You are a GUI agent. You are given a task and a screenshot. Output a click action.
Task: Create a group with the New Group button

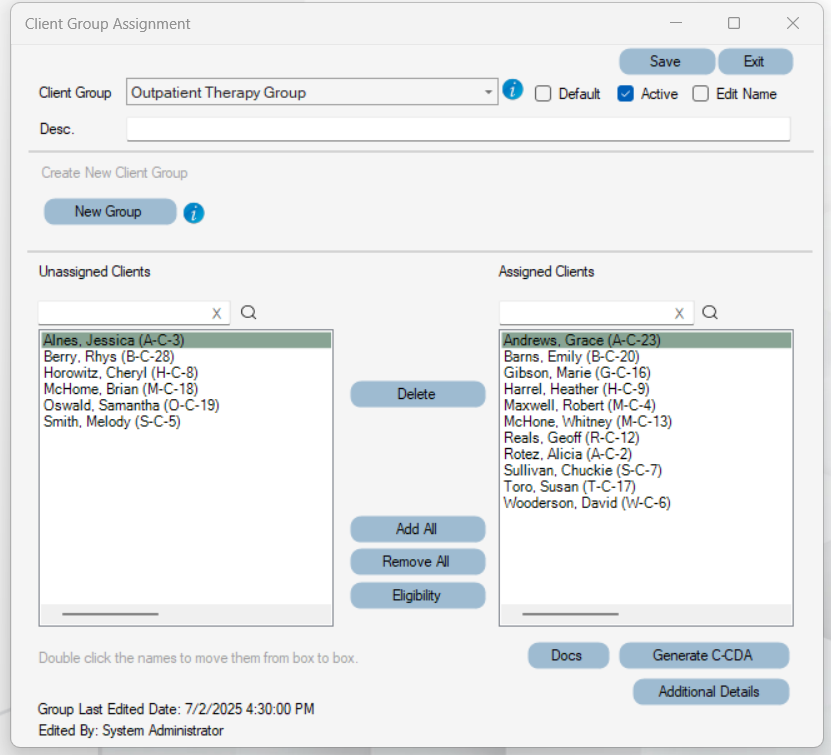point(109,211)
